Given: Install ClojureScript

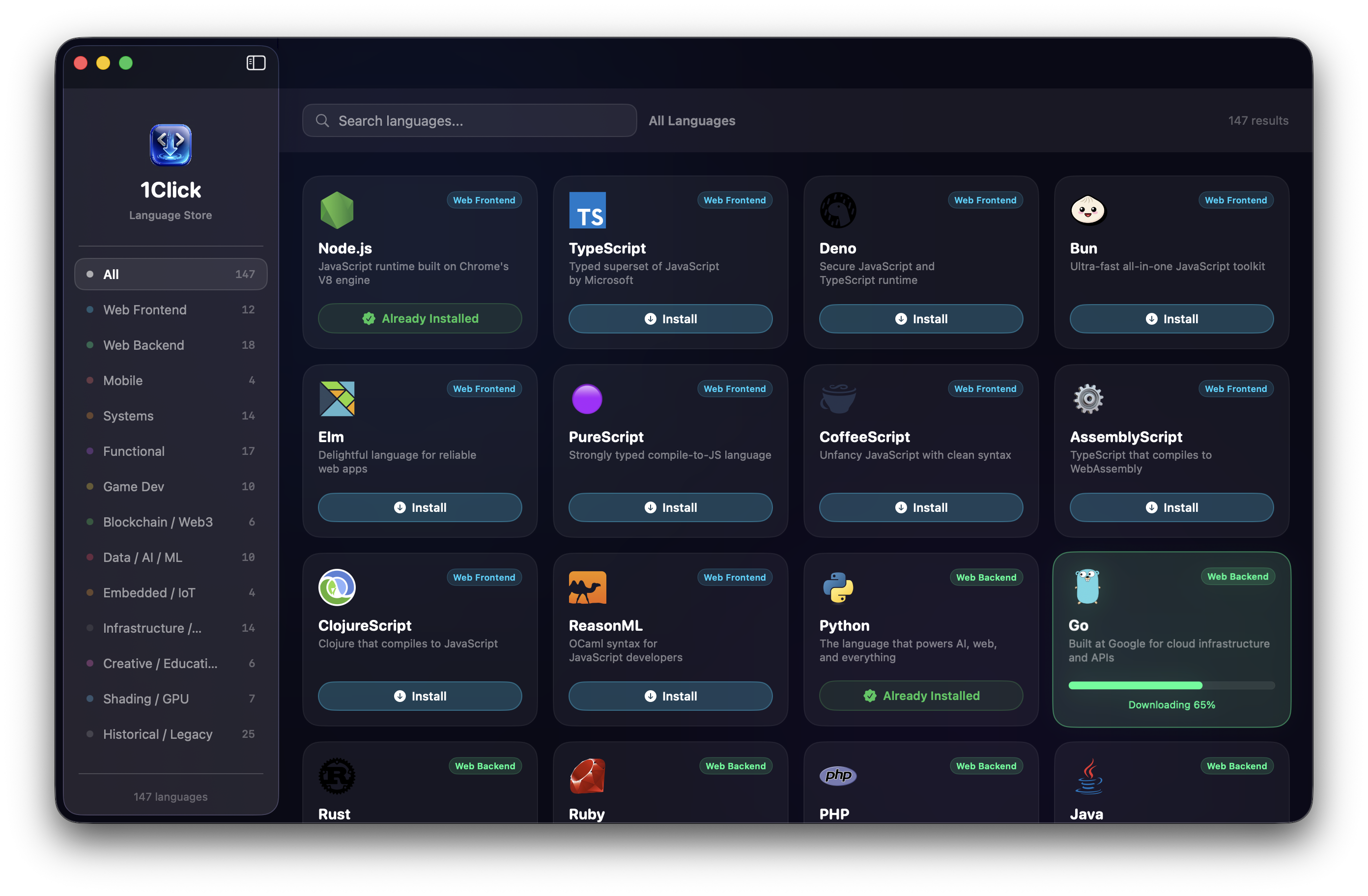Looking at the screenshot, I should coord(420,696).
